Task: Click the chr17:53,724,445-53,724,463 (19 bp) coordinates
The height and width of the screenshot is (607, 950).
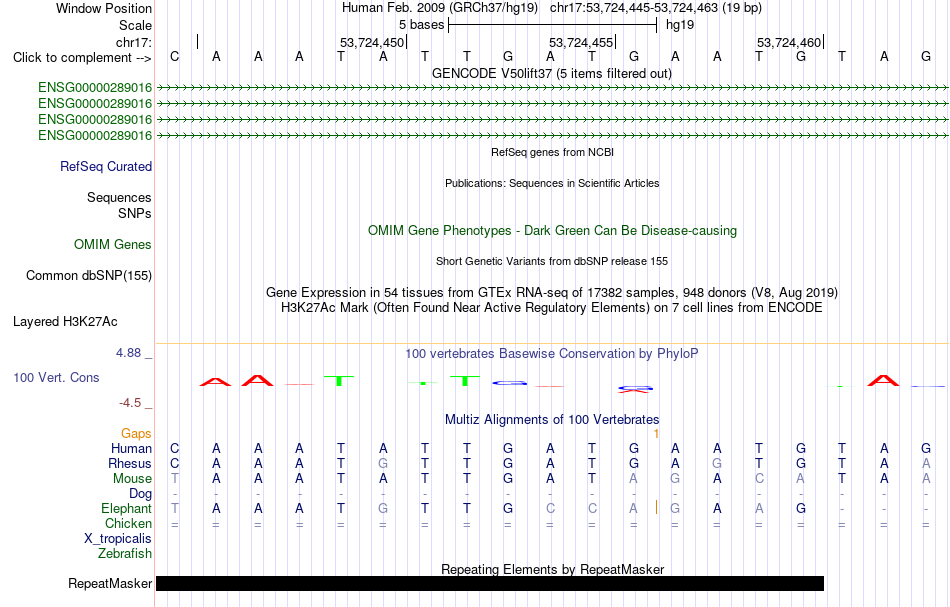Action: 656,8
